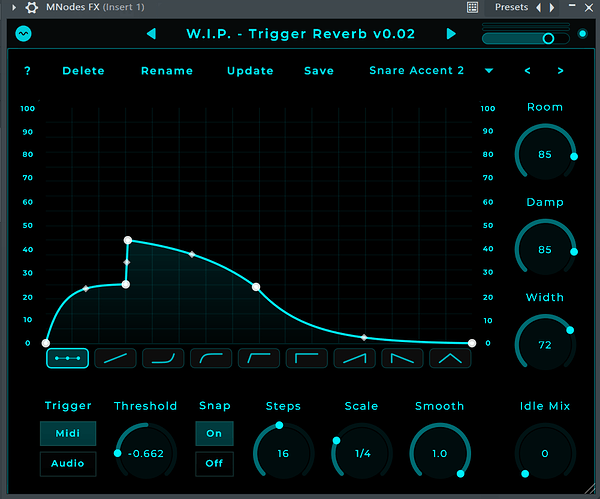Click the window resize grip corner
Viewport: 600px width, 499px height.
590,489
